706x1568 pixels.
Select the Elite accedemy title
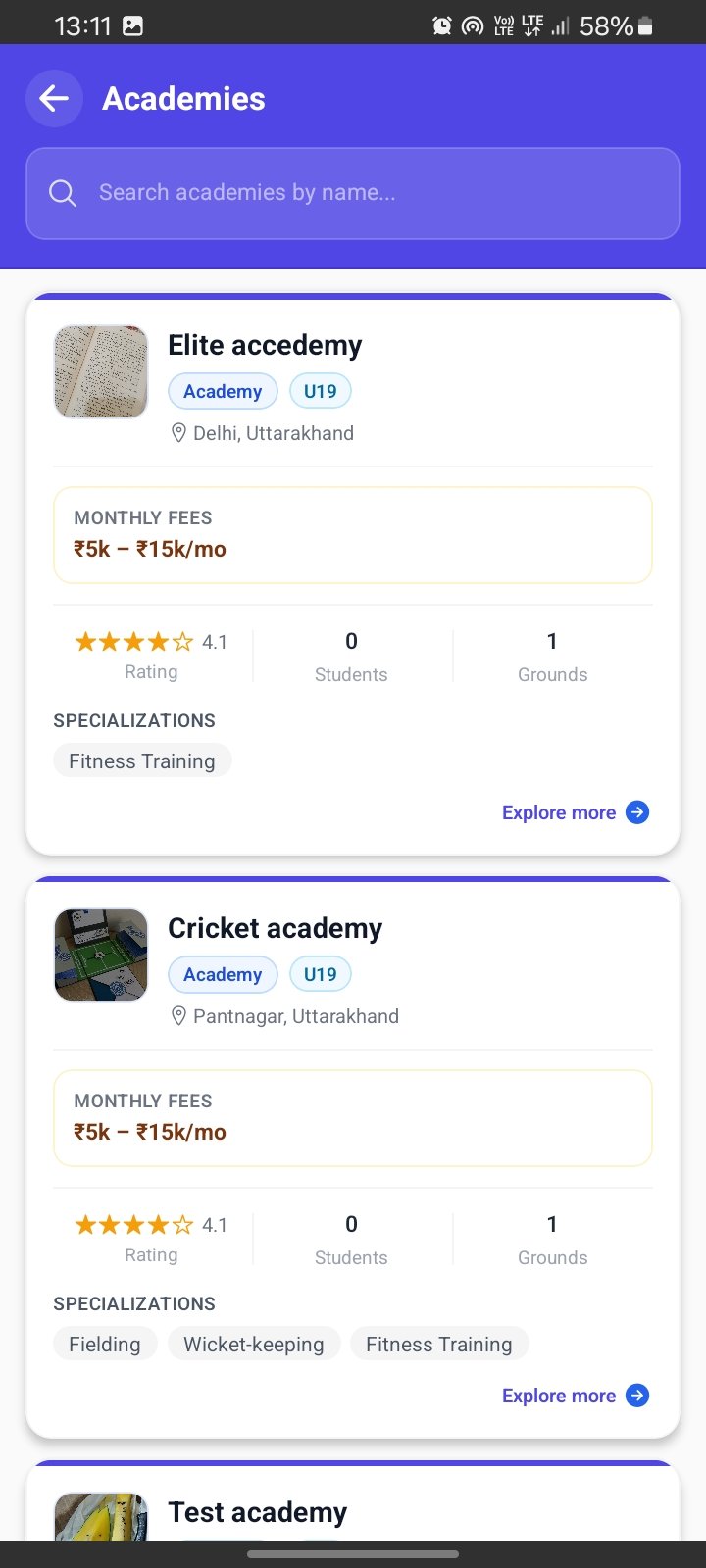(x=265, y=345)
